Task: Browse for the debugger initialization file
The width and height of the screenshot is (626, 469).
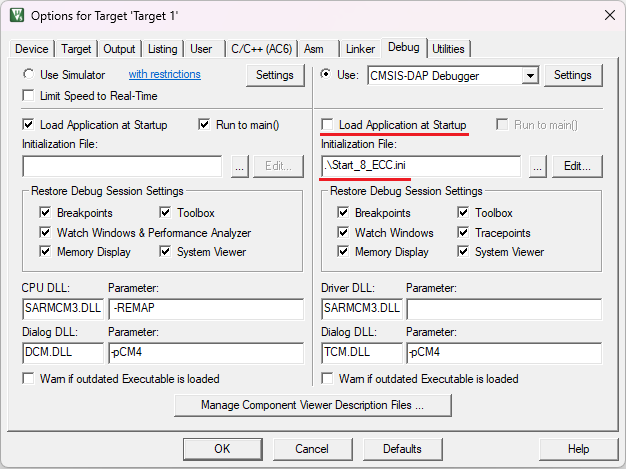Action: (537, 166)
